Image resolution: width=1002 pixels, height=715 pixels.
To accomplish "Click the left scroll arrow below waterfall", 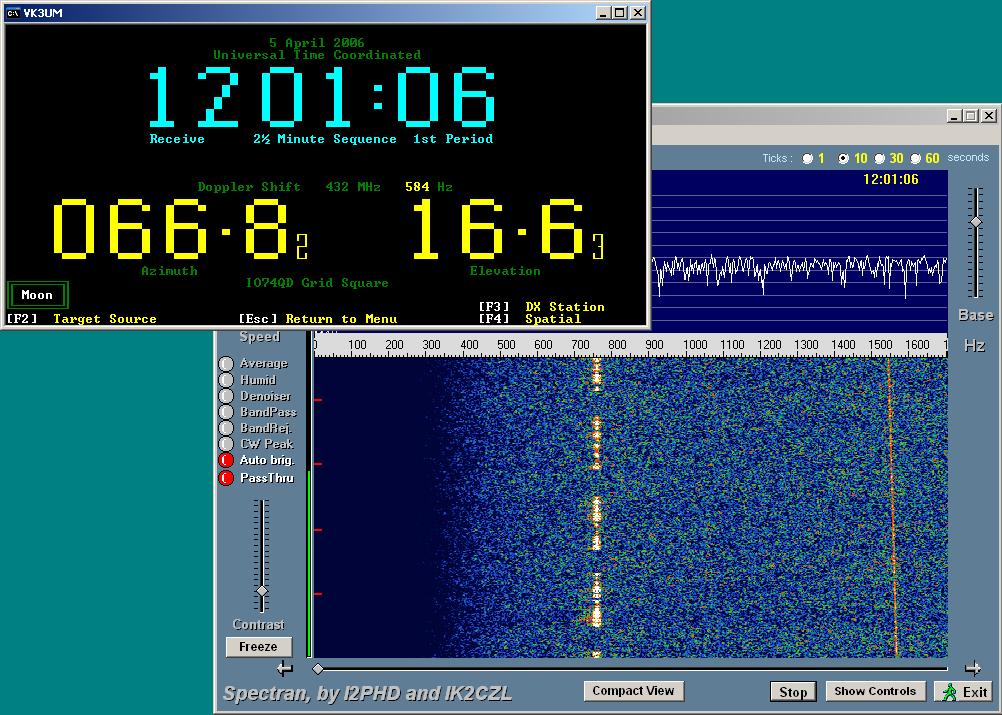I will point(285,669).
